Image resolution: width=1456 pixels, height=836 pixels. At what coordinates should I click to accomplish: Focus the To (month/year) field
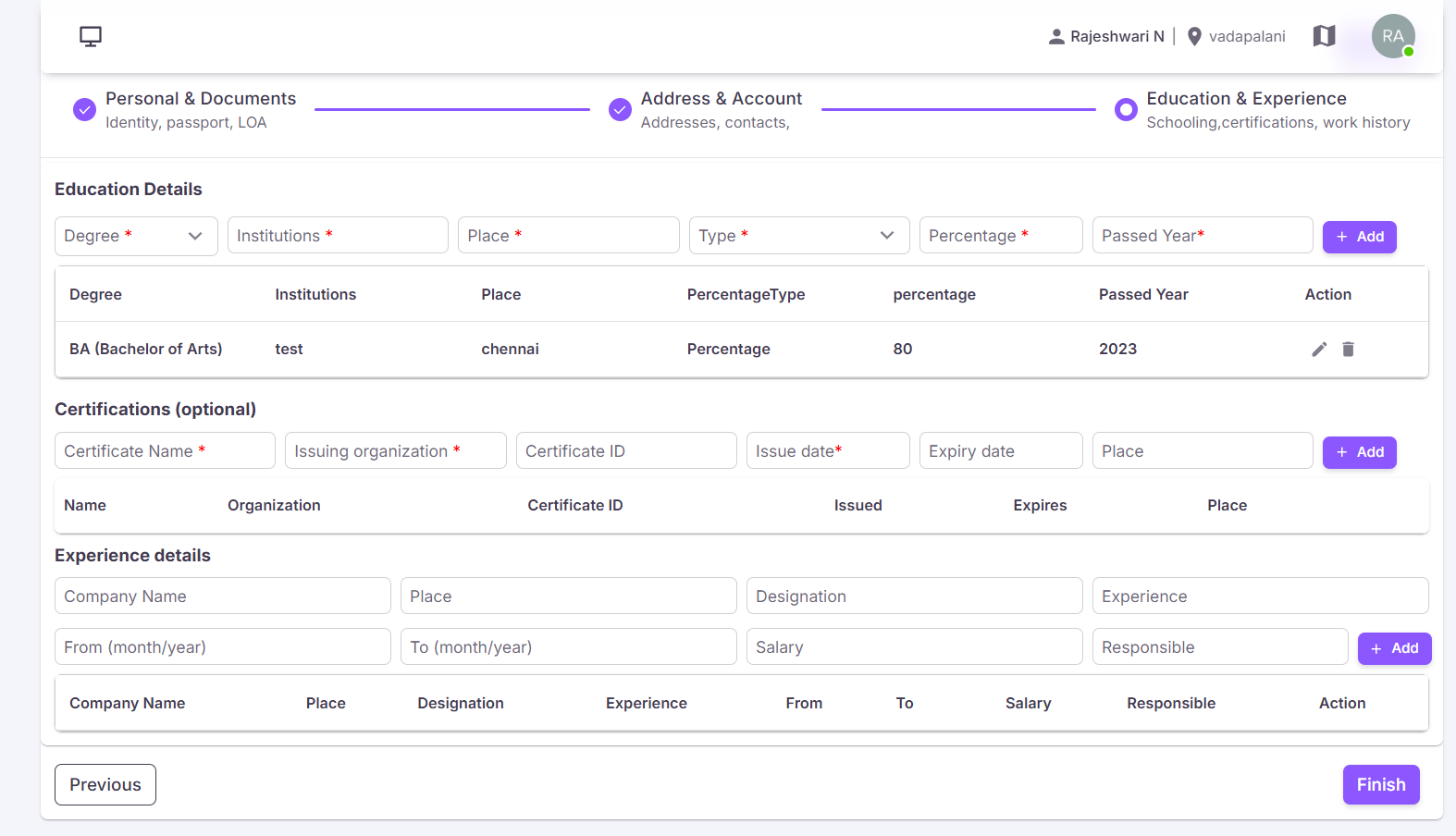pos(569,646)
